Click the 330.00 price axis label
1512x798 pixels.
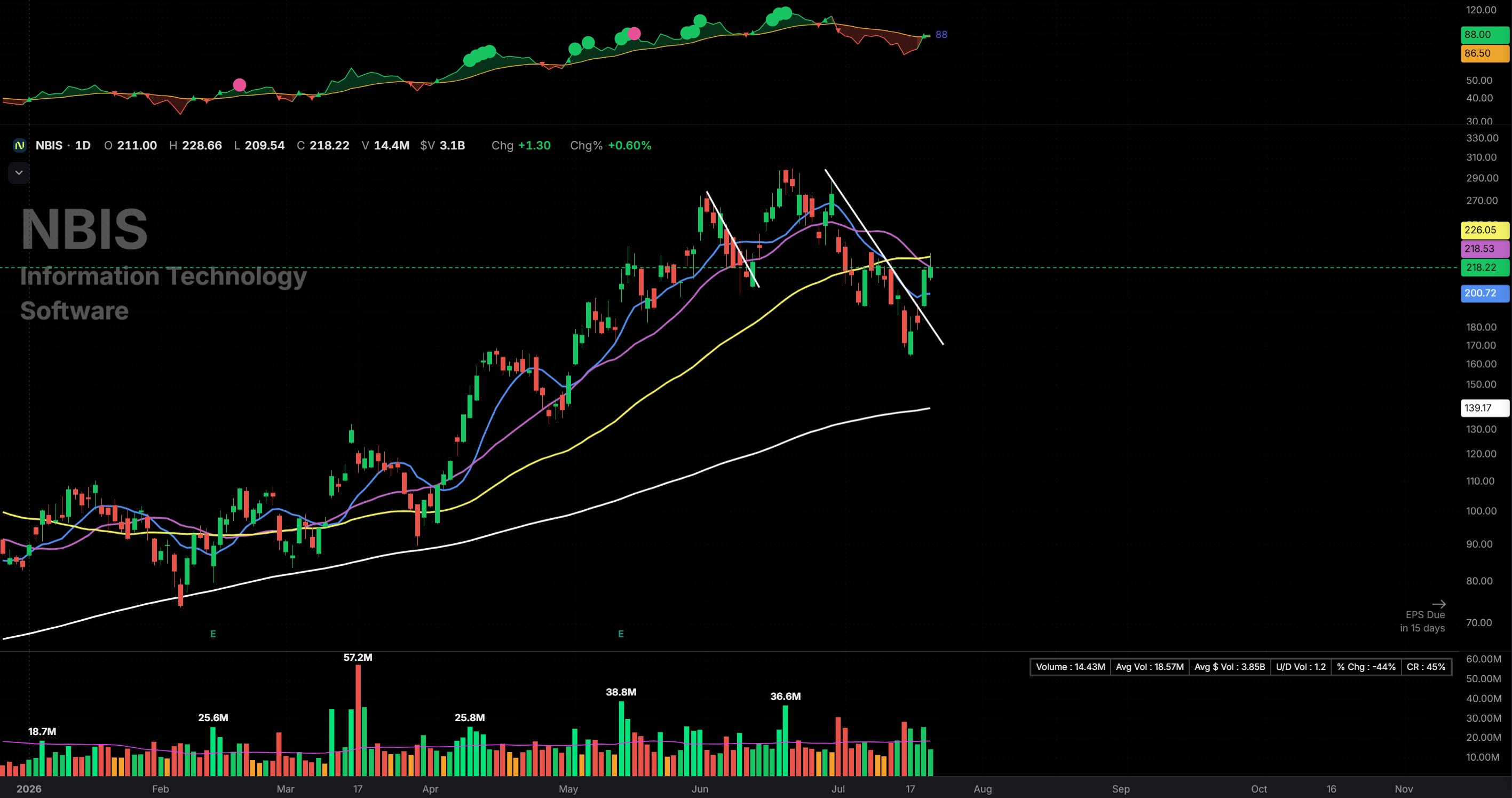coord(1482,138)
